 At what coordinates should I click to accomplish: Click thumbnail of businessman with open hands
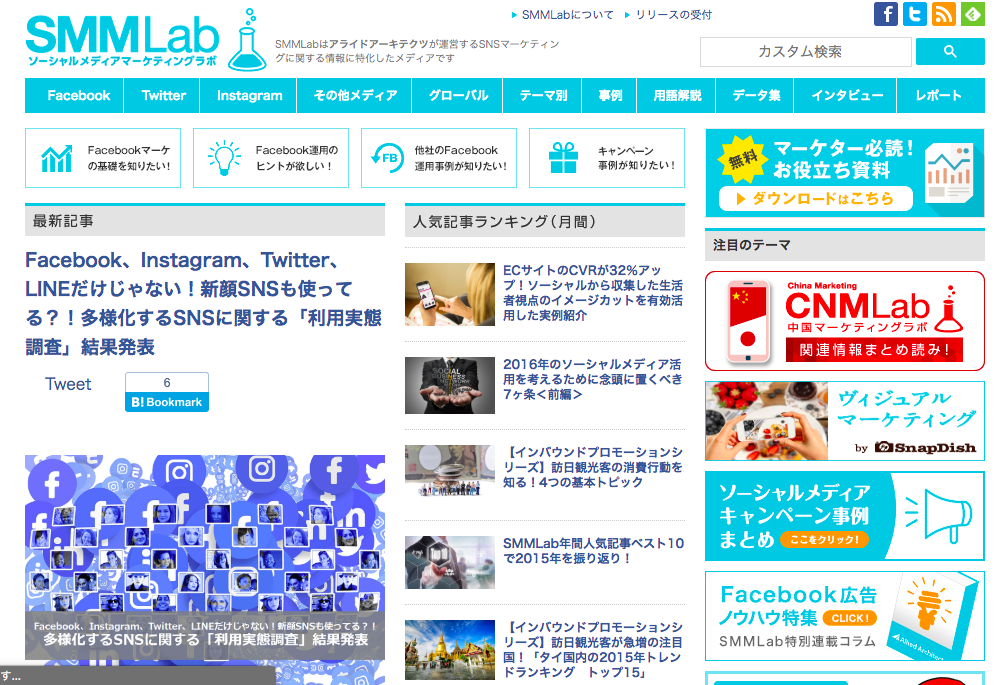(450, 385)
